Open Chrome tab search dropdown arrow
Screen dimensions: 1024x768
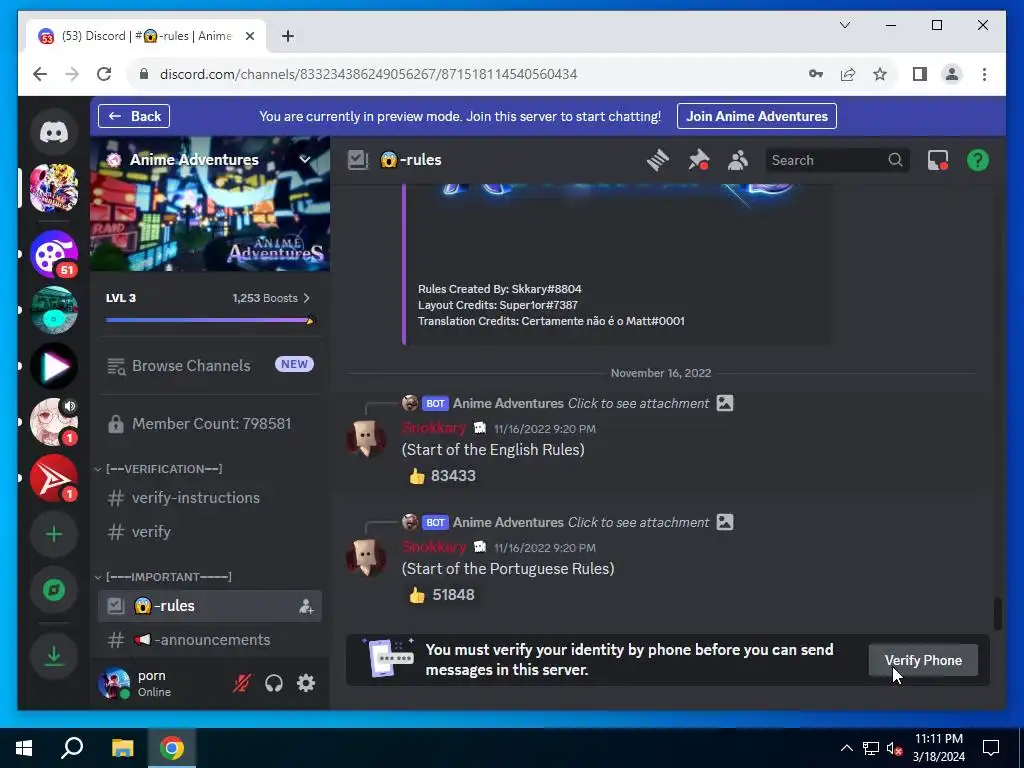pos(844,25)
